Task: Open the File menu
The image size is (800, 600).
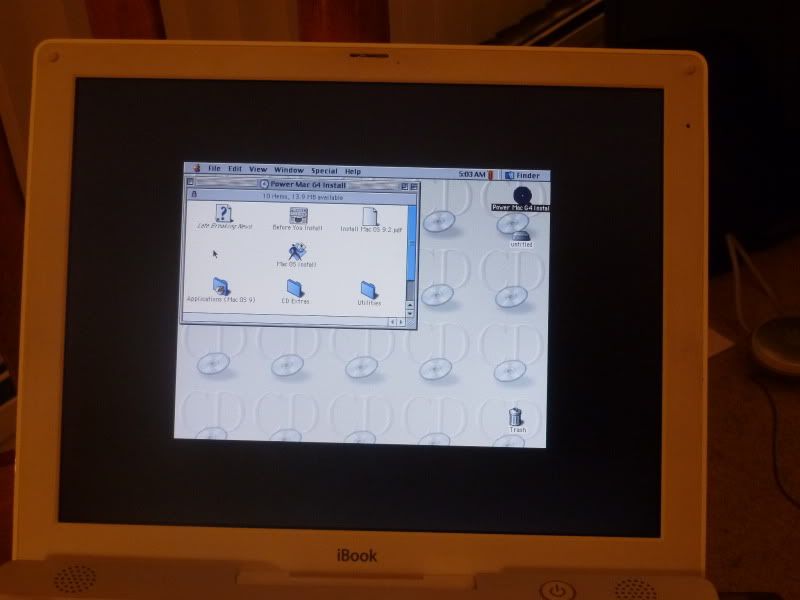Action: pyautogui.click(x=214, y=170)
